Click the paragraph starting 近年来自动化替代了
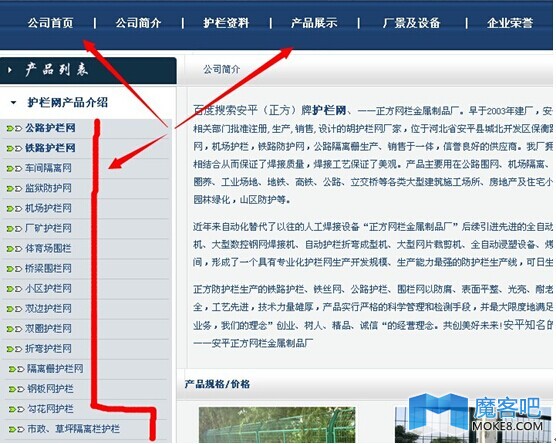Screen dimensions: 556x444 373,245
